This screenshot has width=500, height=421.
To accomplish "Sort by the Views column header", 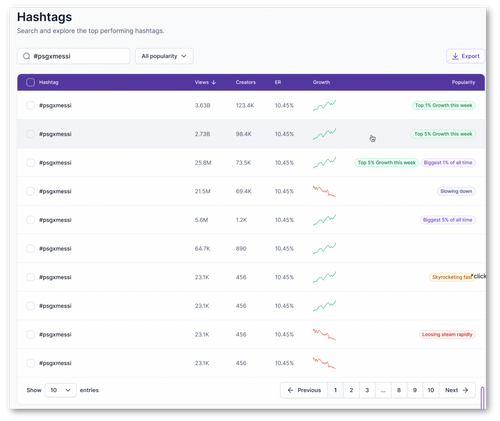I will pos(205,82).
